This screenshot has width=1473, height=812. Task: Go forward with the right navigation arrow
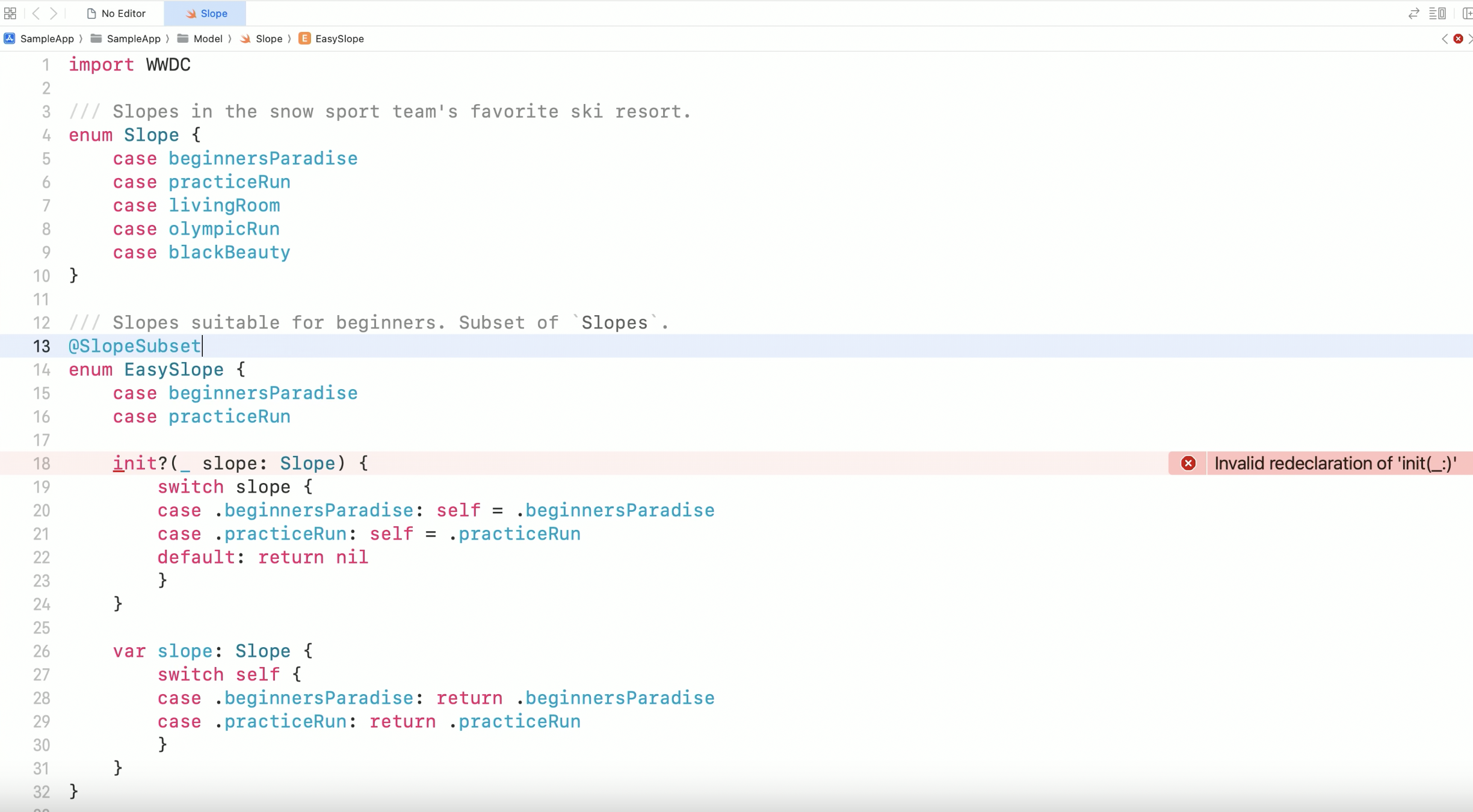(x=54, y=13)
